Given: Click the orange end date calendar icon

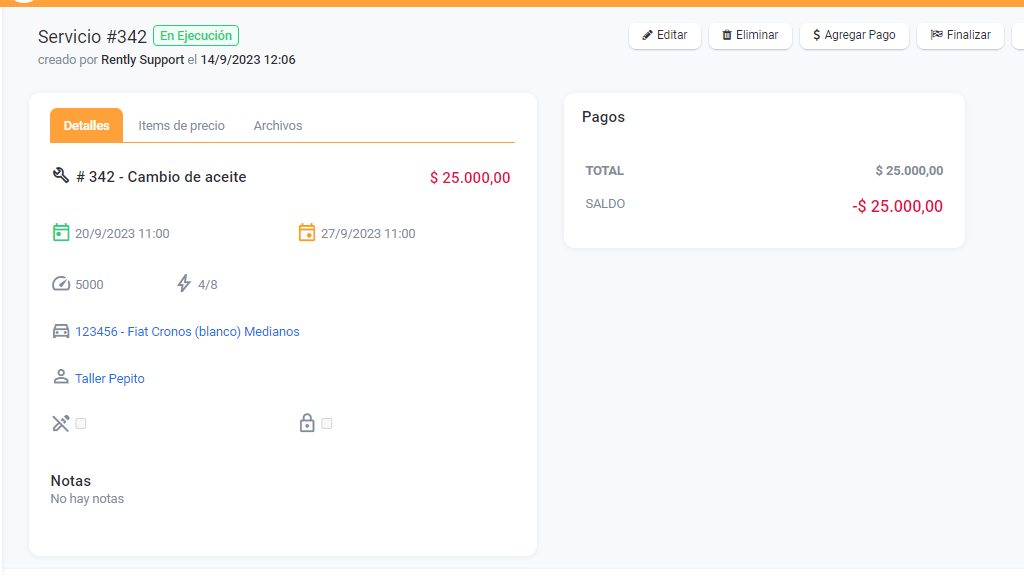Looking at the screenshot, I should tap(307, 233).
